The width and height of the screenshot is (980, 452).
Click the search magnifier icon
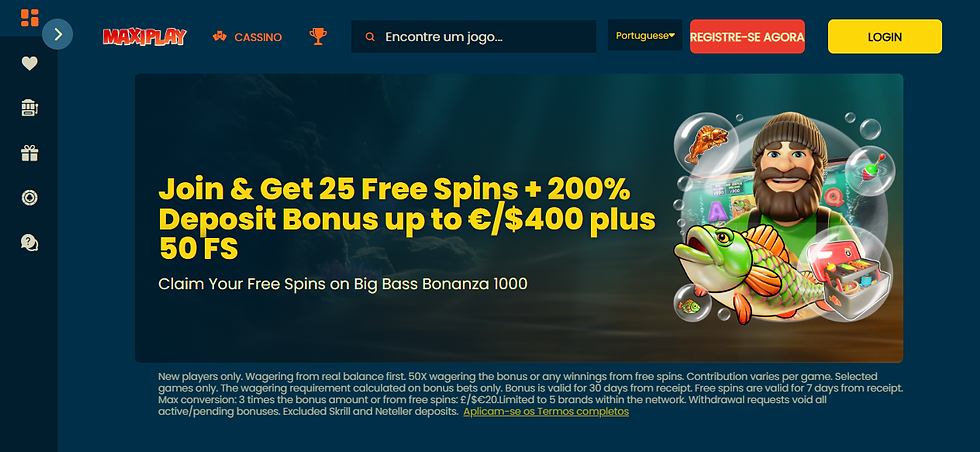[x=370, y=37]
